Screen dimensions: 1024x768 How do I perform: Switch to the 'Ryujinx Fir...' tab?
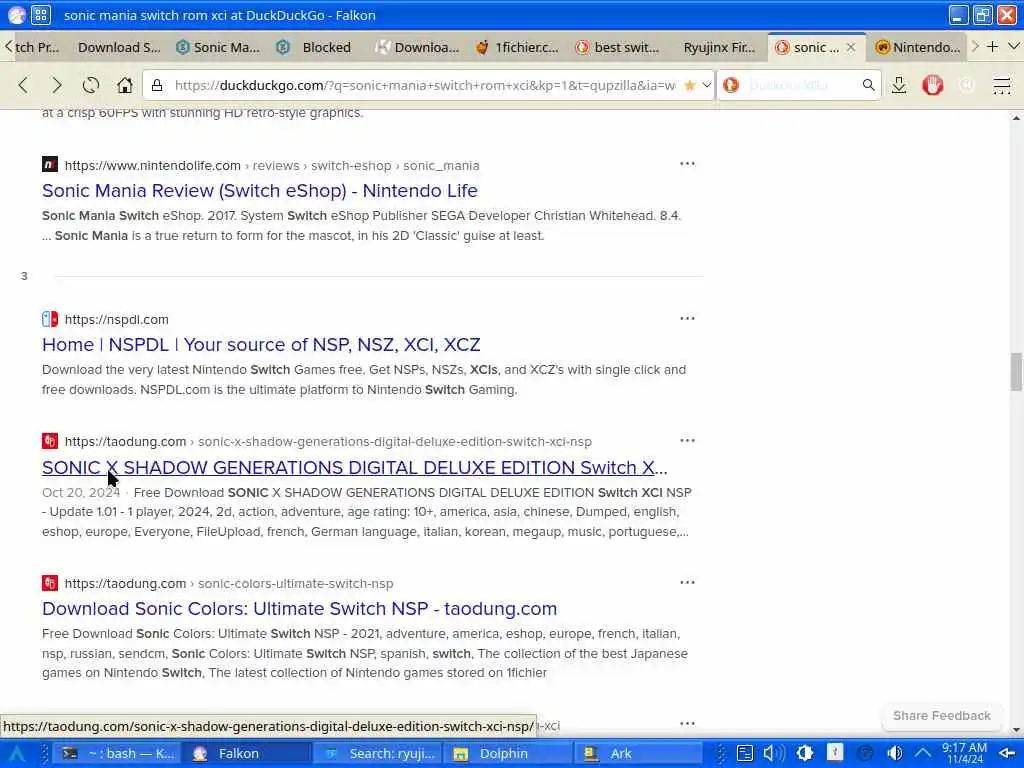pyautogui.click(x=718, y=47)
